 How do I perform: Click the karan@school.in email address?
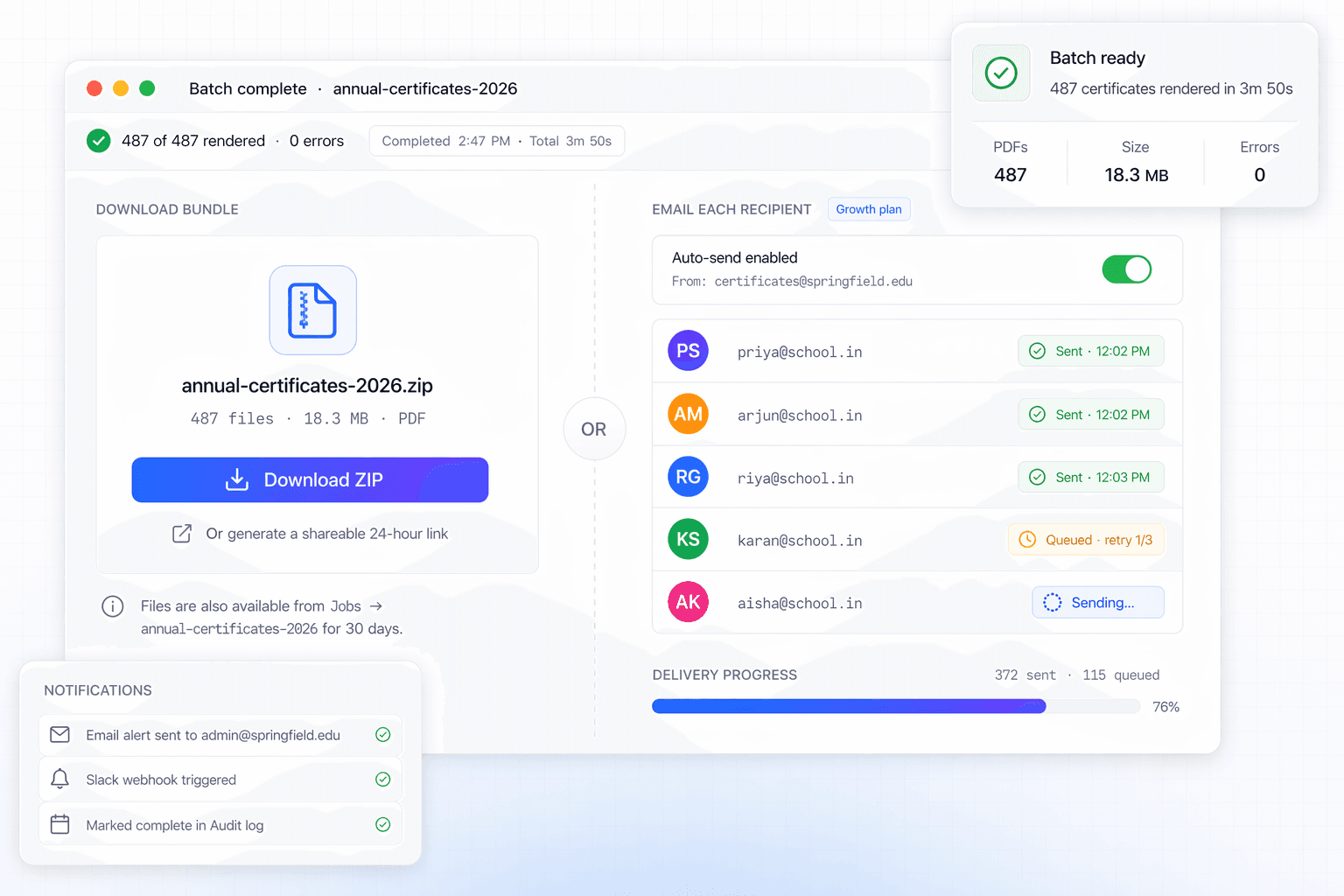tap(800, 541)
